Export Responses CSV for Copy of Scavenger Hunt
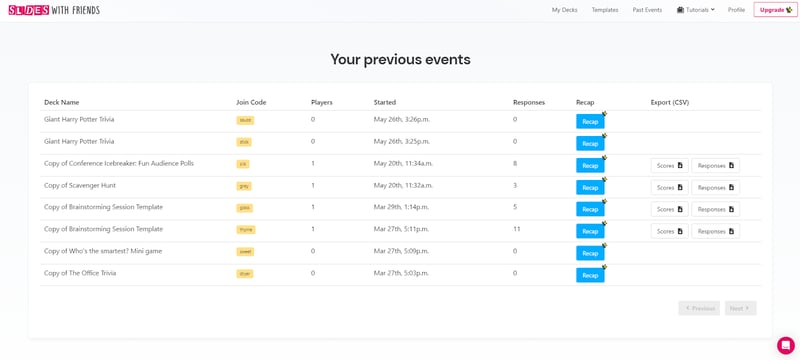The image size is (800, 360). point(715,188)
